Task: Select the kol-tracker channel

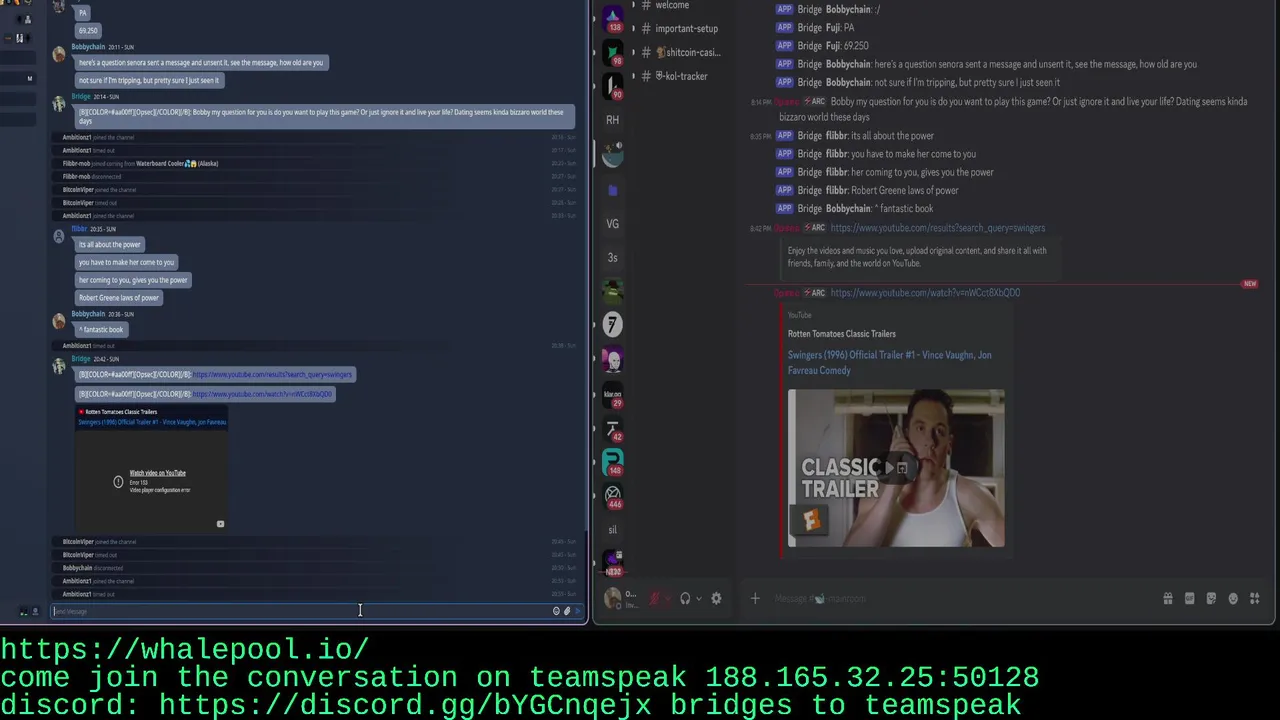Action: (x=680, y=77)
